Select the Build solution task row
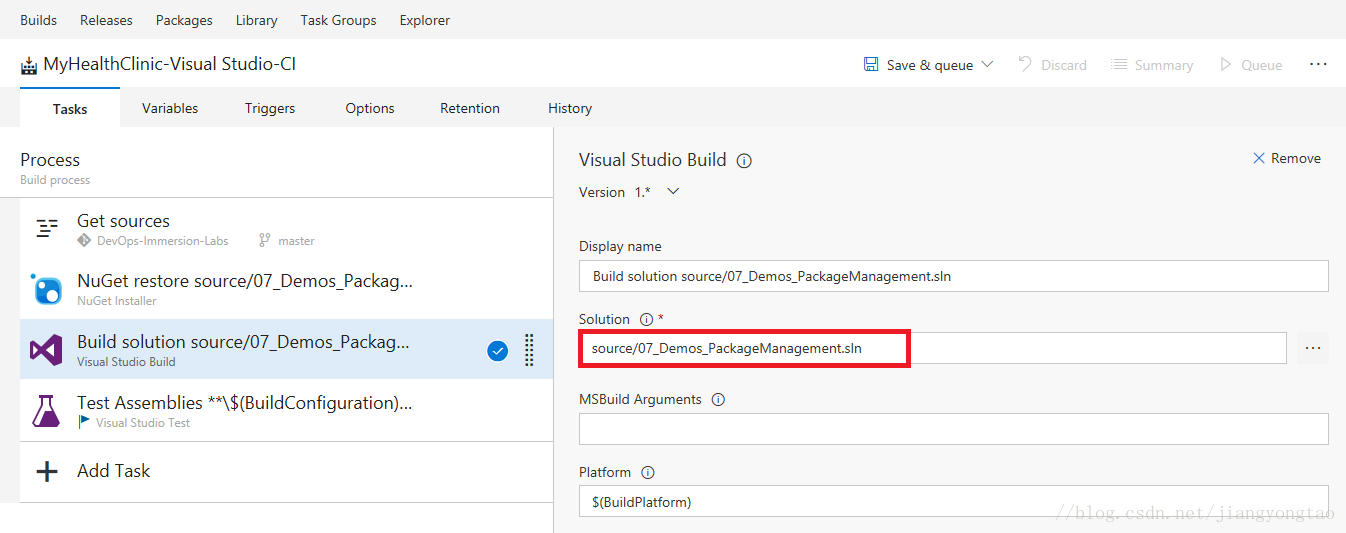The image size is (1346, 533). pos(286,349)
